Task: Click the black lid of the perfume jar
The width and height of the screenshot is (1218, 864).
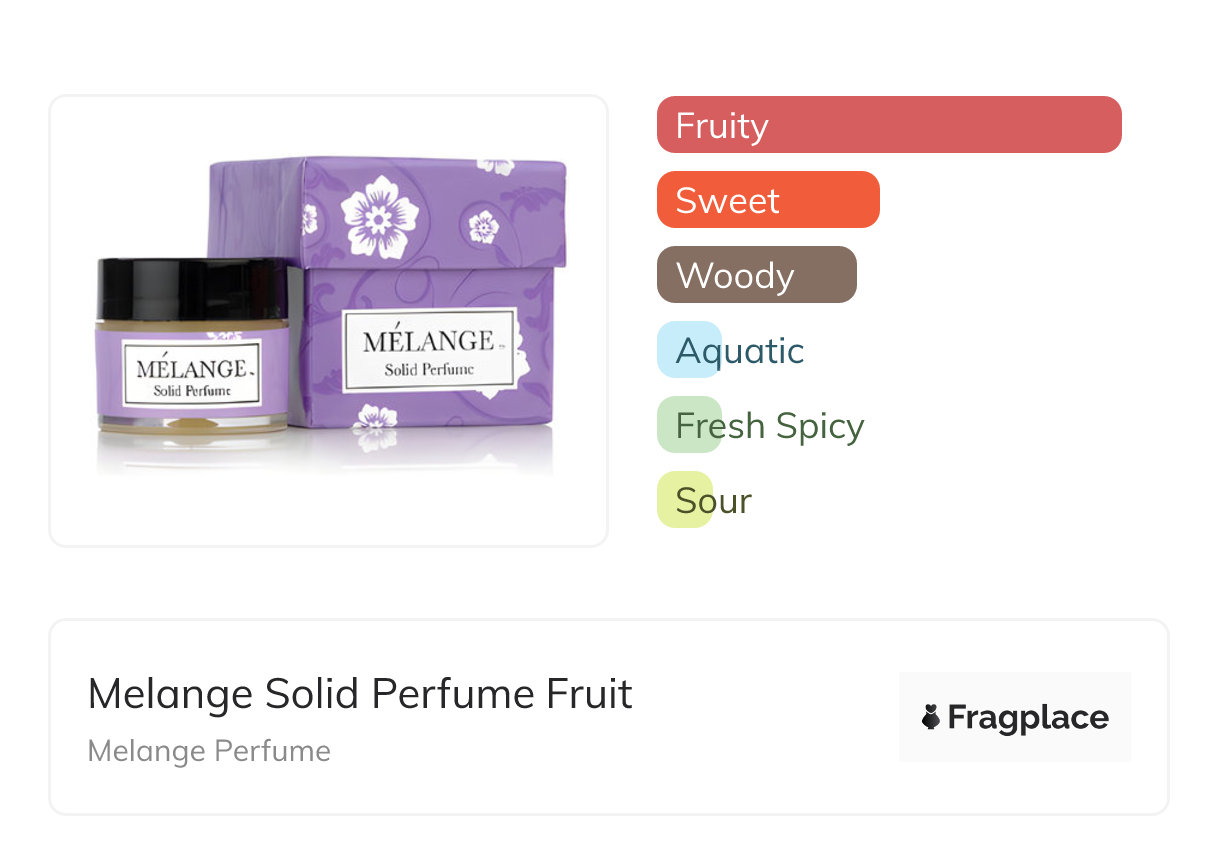Action: pyautogui.click(x=193, y=288)
